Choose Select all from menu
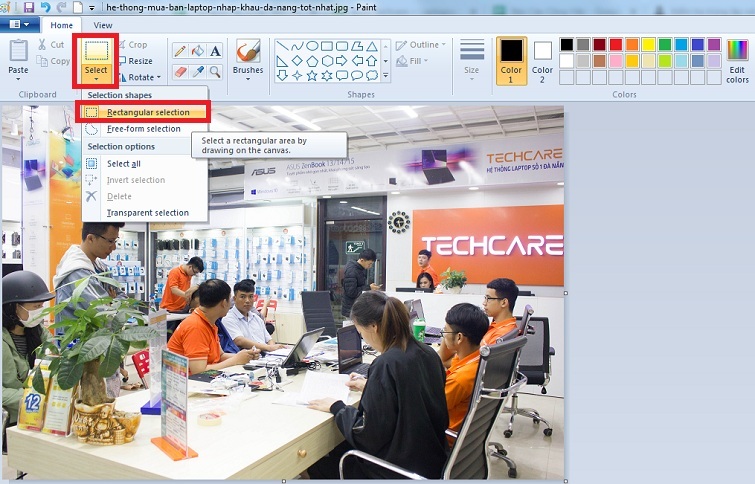 [x=123, y=164]
